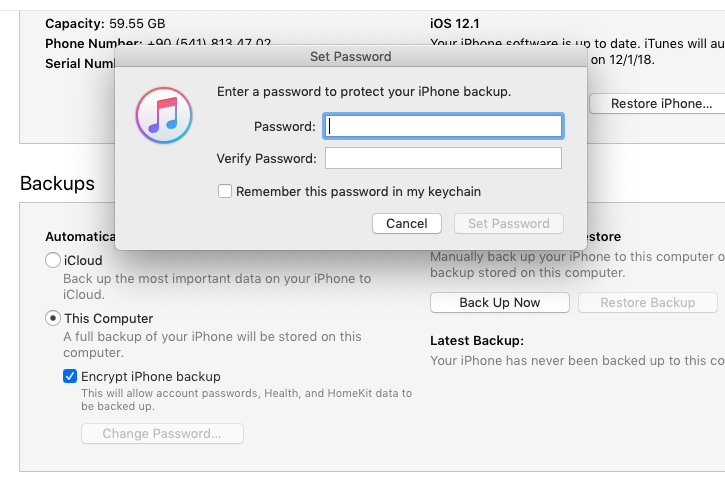Choose the This Computer radio button

(x=53, y=318)
